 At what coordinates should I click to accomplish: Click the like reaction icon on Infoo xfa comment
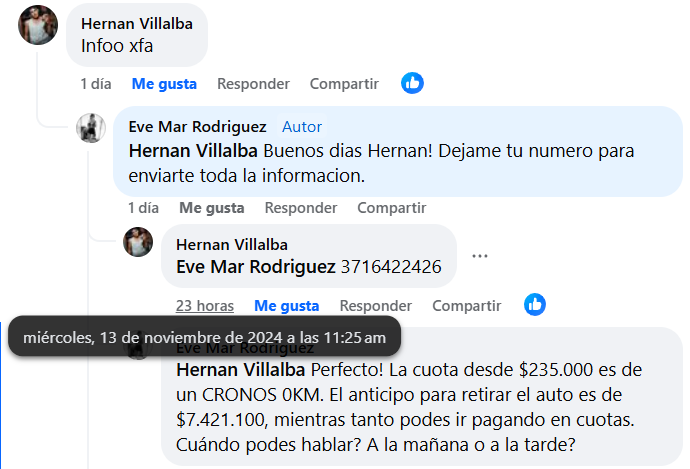click(412, 83)
